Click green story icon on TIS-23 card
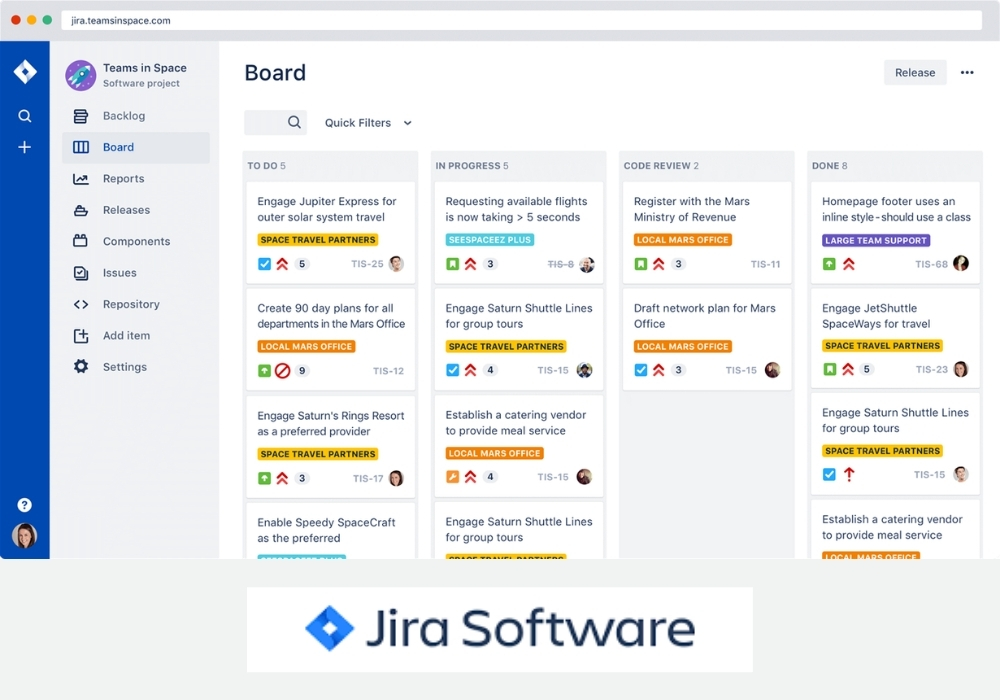Image resolution: width=1000 pixels, height=700 pixels. [x=829, y=369]
